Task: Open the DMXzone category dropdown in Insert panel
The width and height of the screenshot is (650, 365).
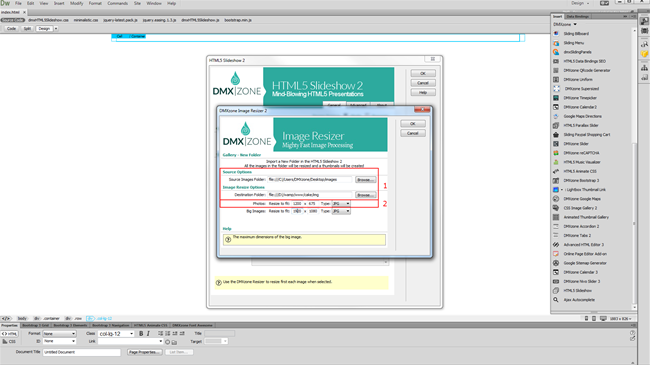Action: [565, 24]
